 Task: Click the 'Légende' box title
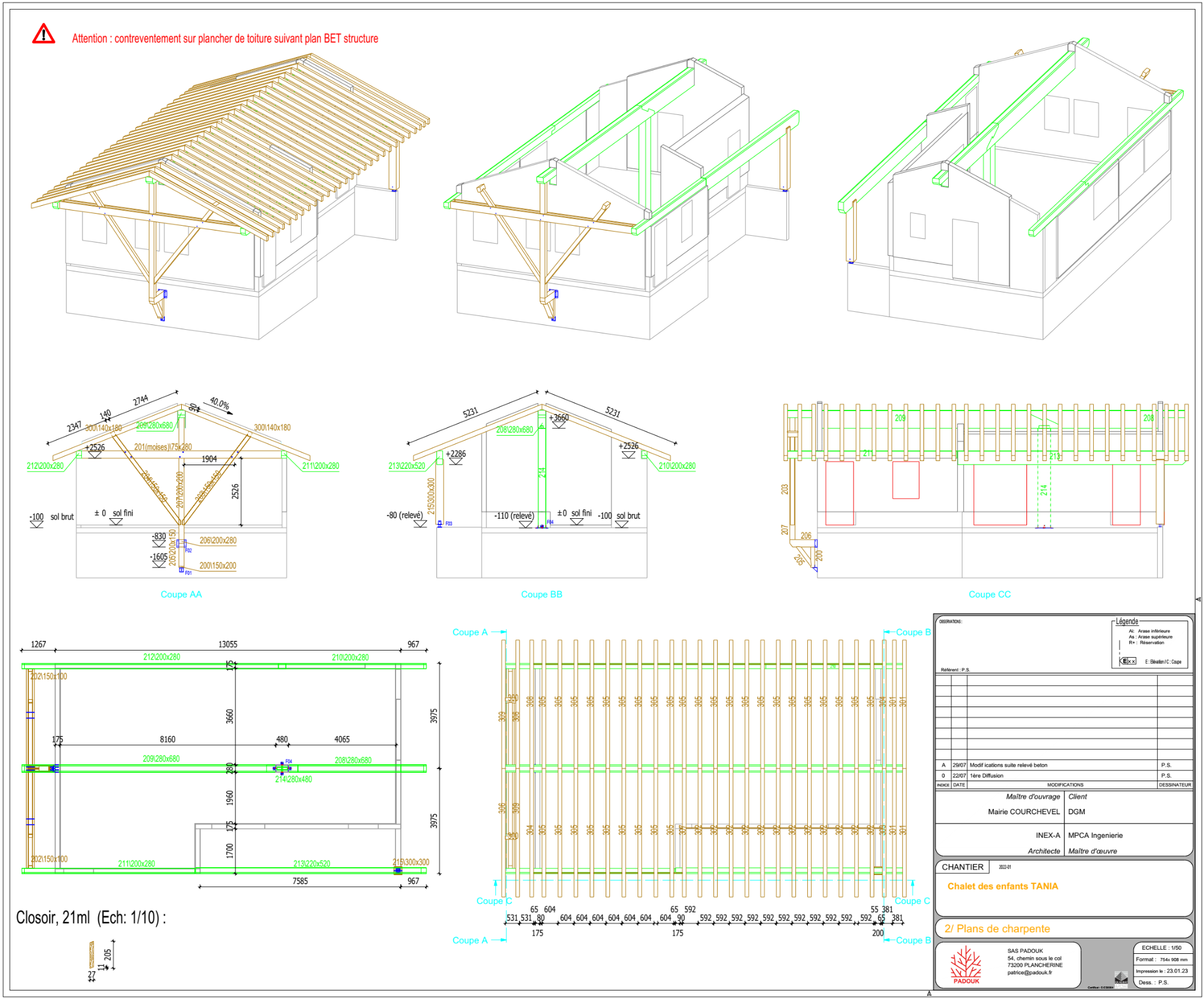pos(1127,622)
